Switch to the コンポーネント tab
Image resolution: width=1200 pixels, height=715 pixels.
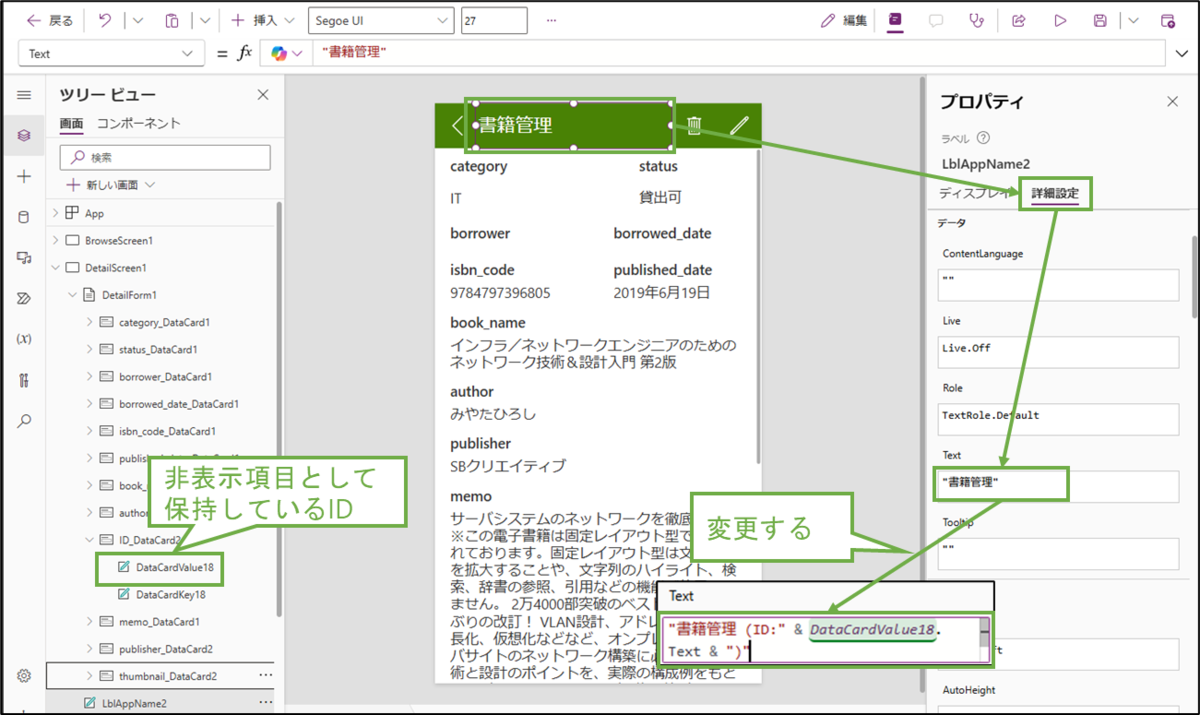click(139, 123)
